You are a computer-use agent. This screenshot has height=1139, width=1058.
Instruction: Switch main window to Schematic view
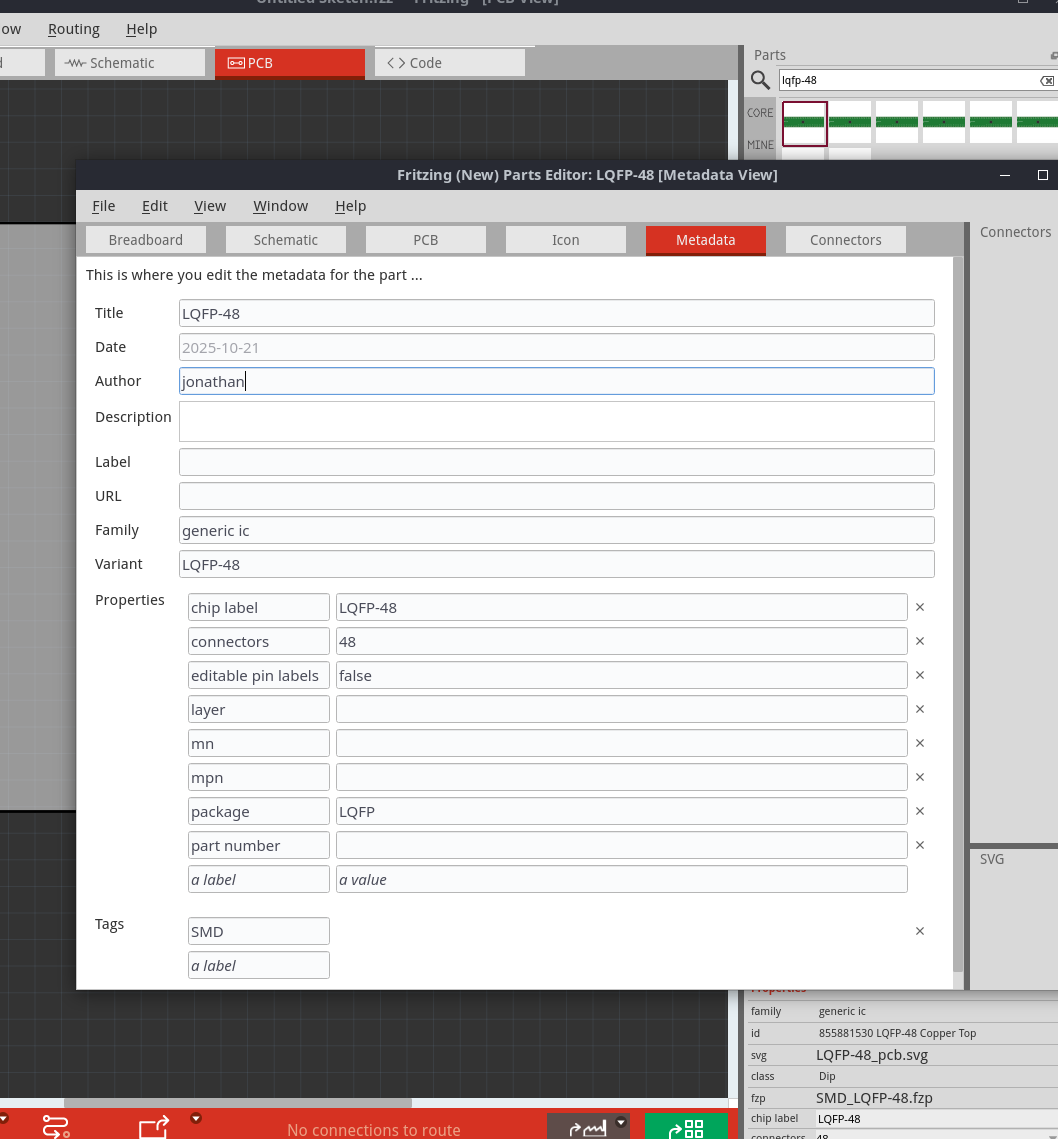click(x=119, y=63)
